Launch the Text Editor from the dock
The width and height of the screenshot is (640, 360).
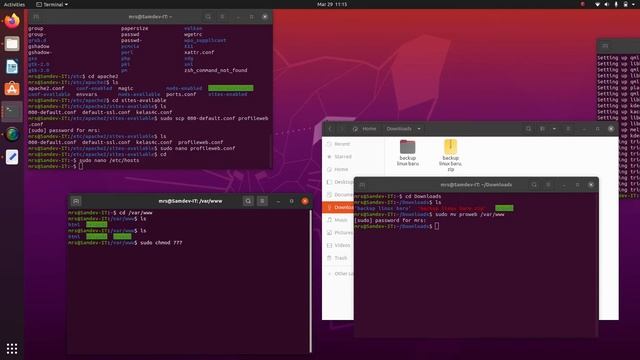12,157
